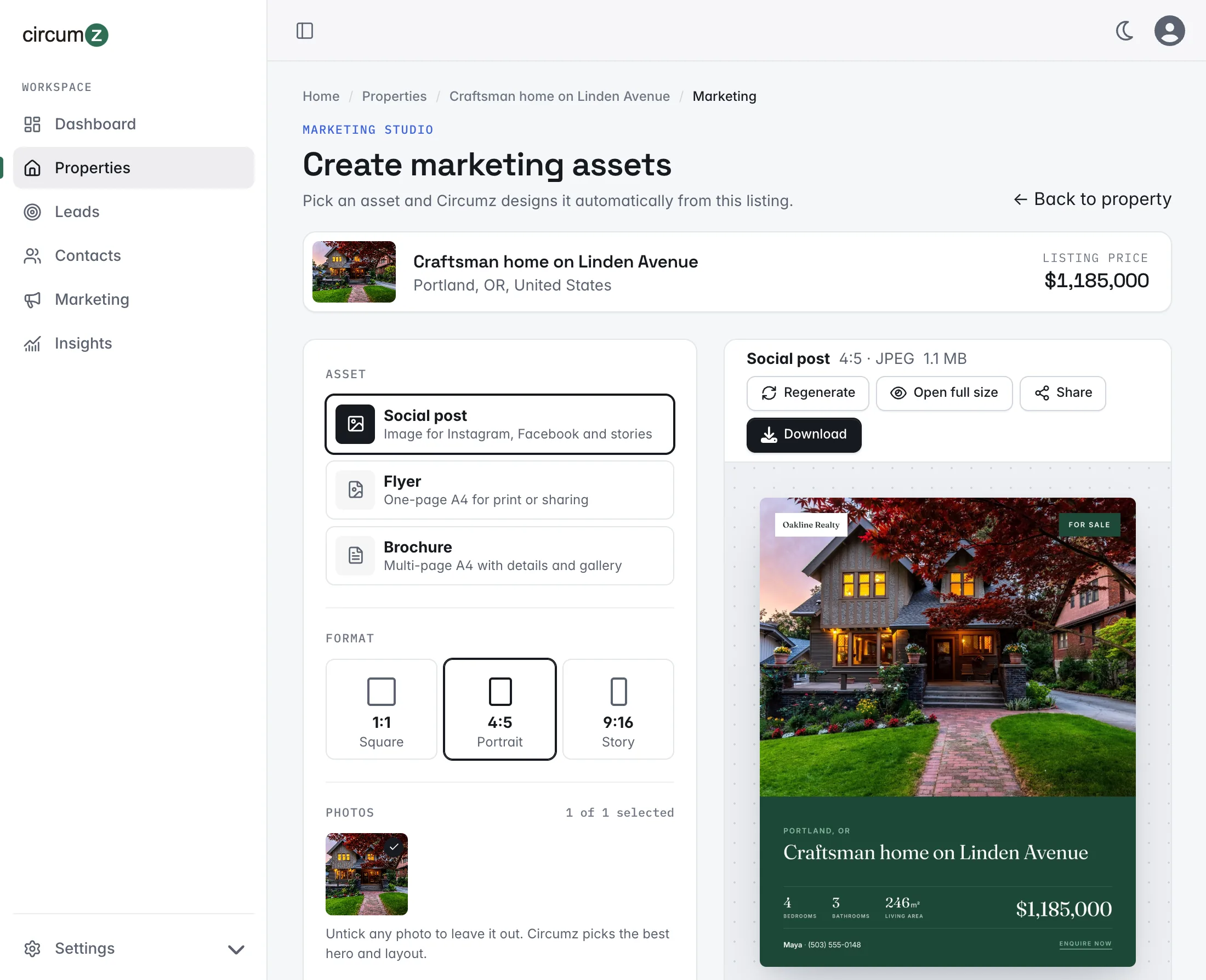Viewport: 1206px width, 980px height.
Task: Click the Brochure document icon
Action: pos(355,556)
